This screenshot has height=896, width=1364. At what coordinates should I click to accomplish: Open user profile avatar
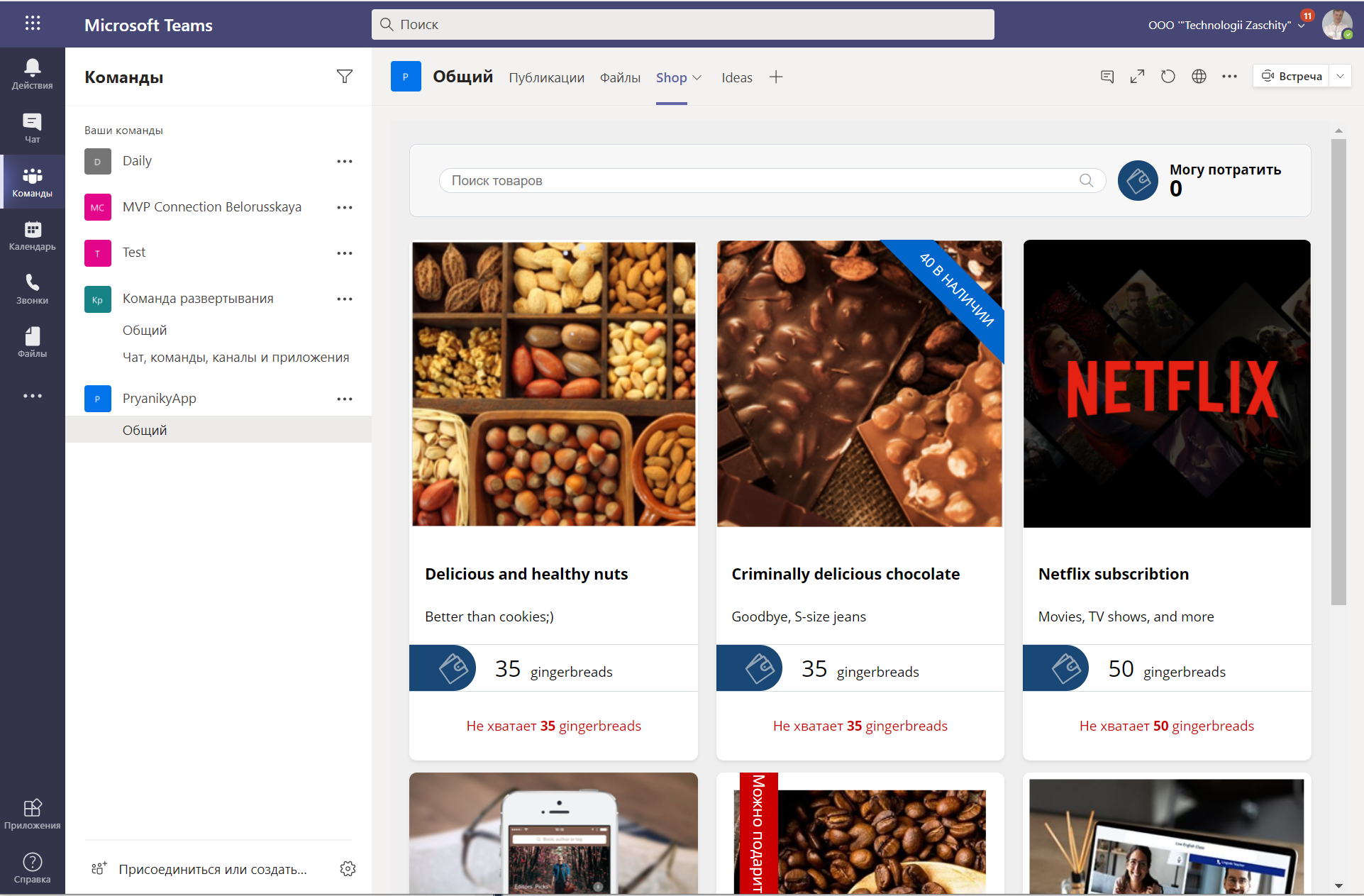click(x=1337, y=25)
